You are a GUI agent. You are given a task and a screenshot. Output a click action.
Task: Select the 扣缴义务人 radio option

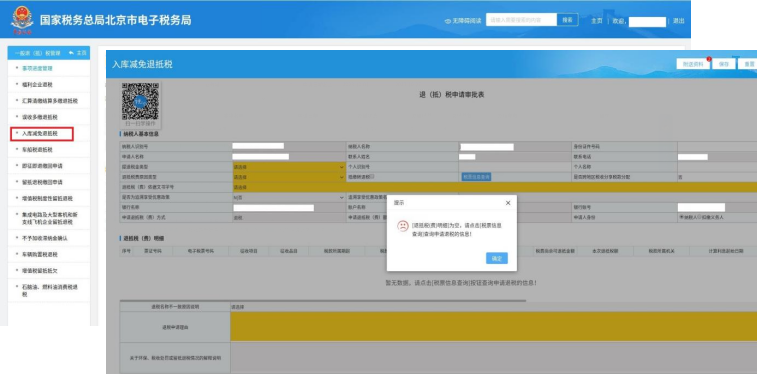[x=699, y=217]
